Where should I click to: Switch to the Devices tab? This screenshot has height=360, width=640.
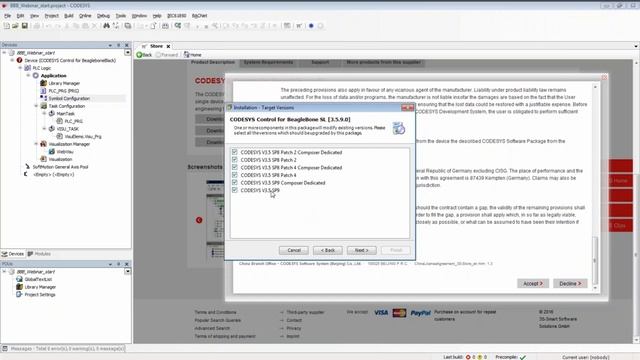pyautogui.click(x=13, y=254)
